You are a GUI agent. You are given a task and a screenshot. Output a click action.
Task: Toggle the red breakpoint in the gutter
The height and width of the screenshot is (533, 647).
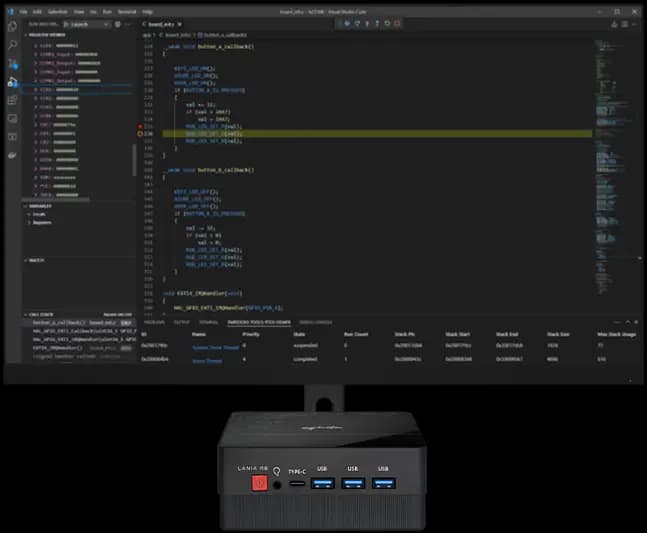click(x=140, y=126)
